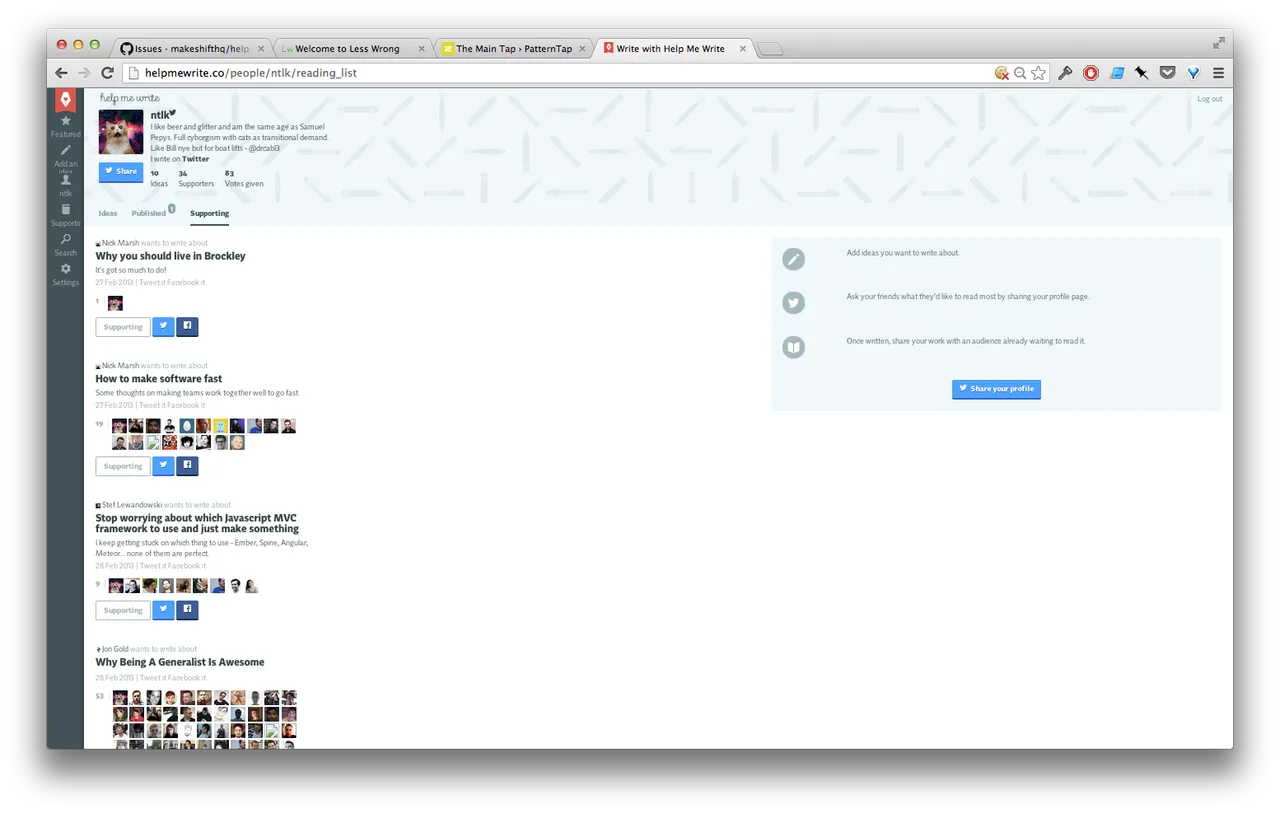1280x814 pixels.
Task: Open Settings gear in sidebar
Action: point(66,269)
